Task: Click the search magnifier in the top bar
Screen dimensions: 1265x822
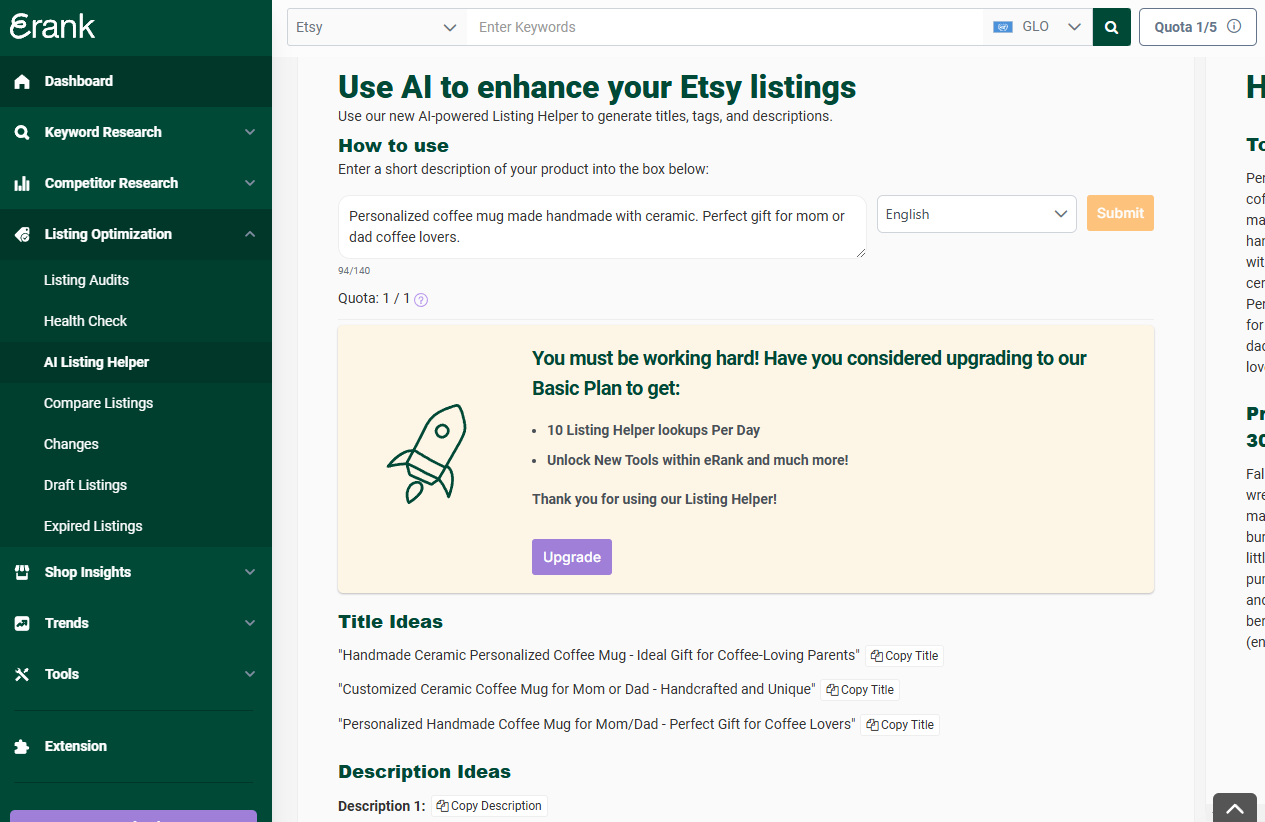Action: pyautogui.click(x=1111, y=26)
